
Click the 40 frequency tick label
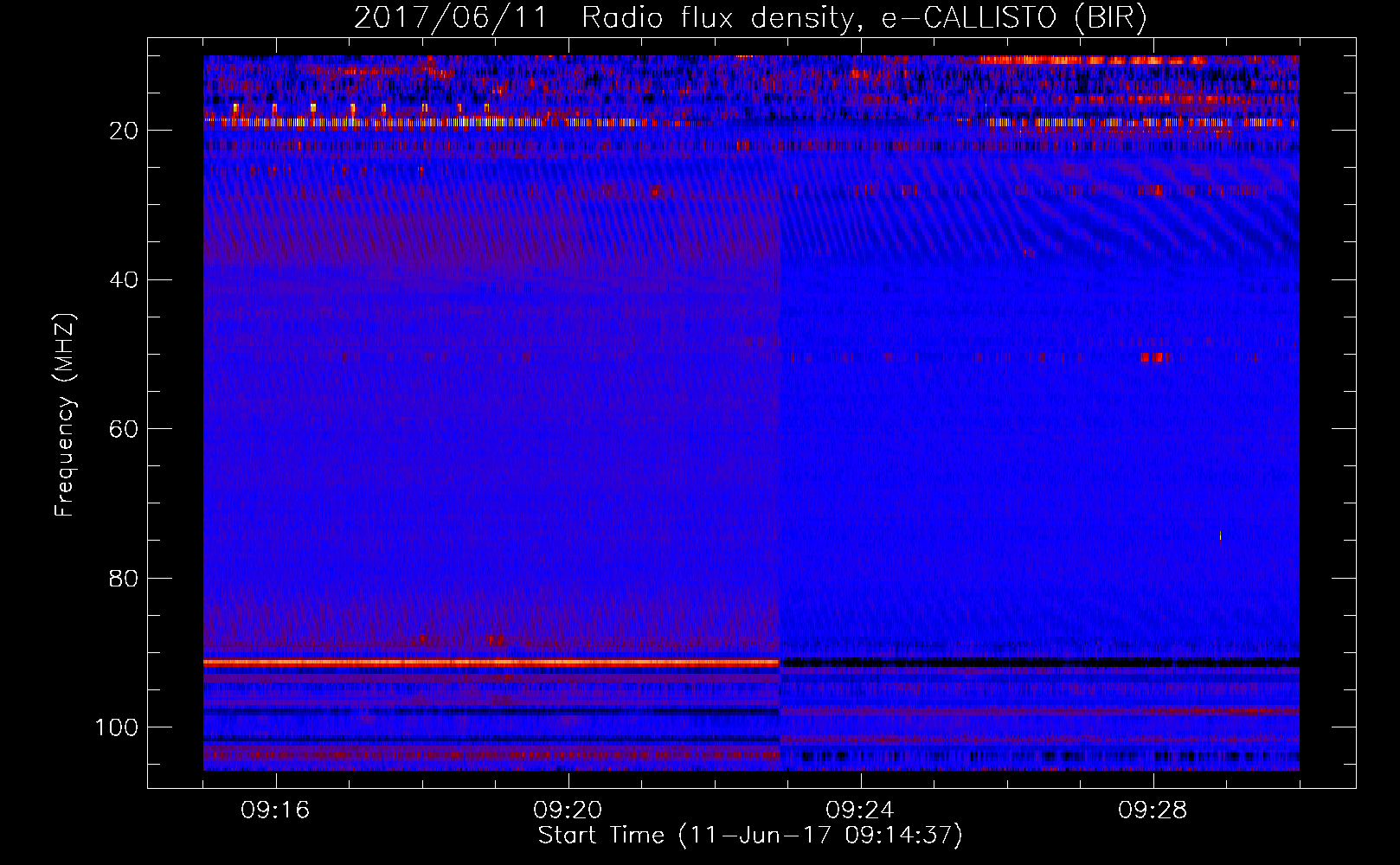(125, 280)
